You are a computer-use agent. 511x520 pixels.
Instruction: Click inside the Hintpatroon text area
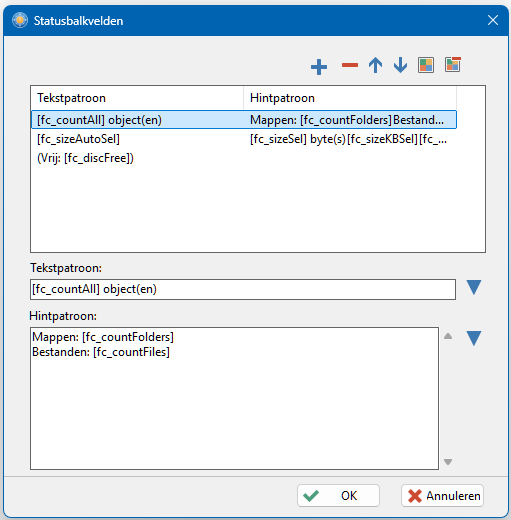(x=234, y=398)
